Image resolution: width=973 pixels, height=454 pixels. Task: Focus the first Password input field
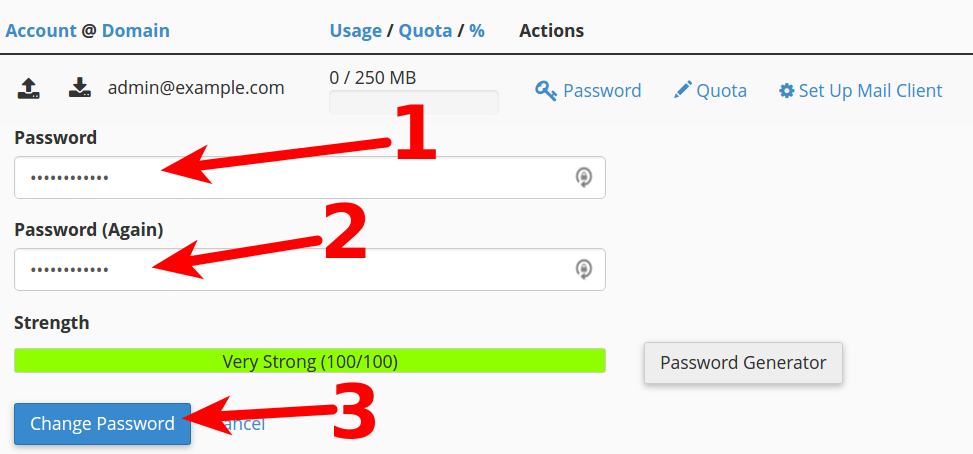290,178
